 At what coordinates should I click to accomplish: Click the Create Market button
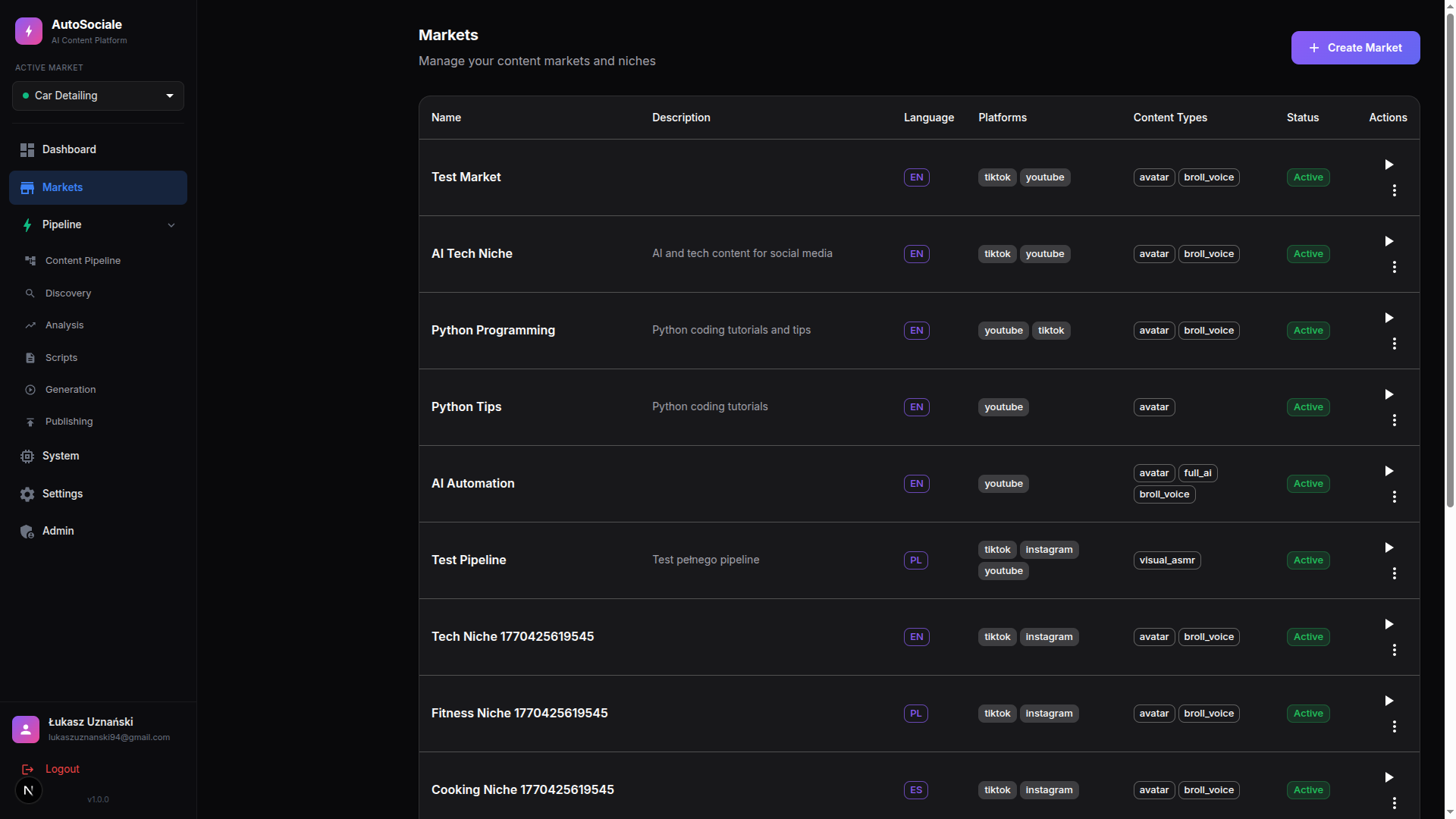point(1355,48)
